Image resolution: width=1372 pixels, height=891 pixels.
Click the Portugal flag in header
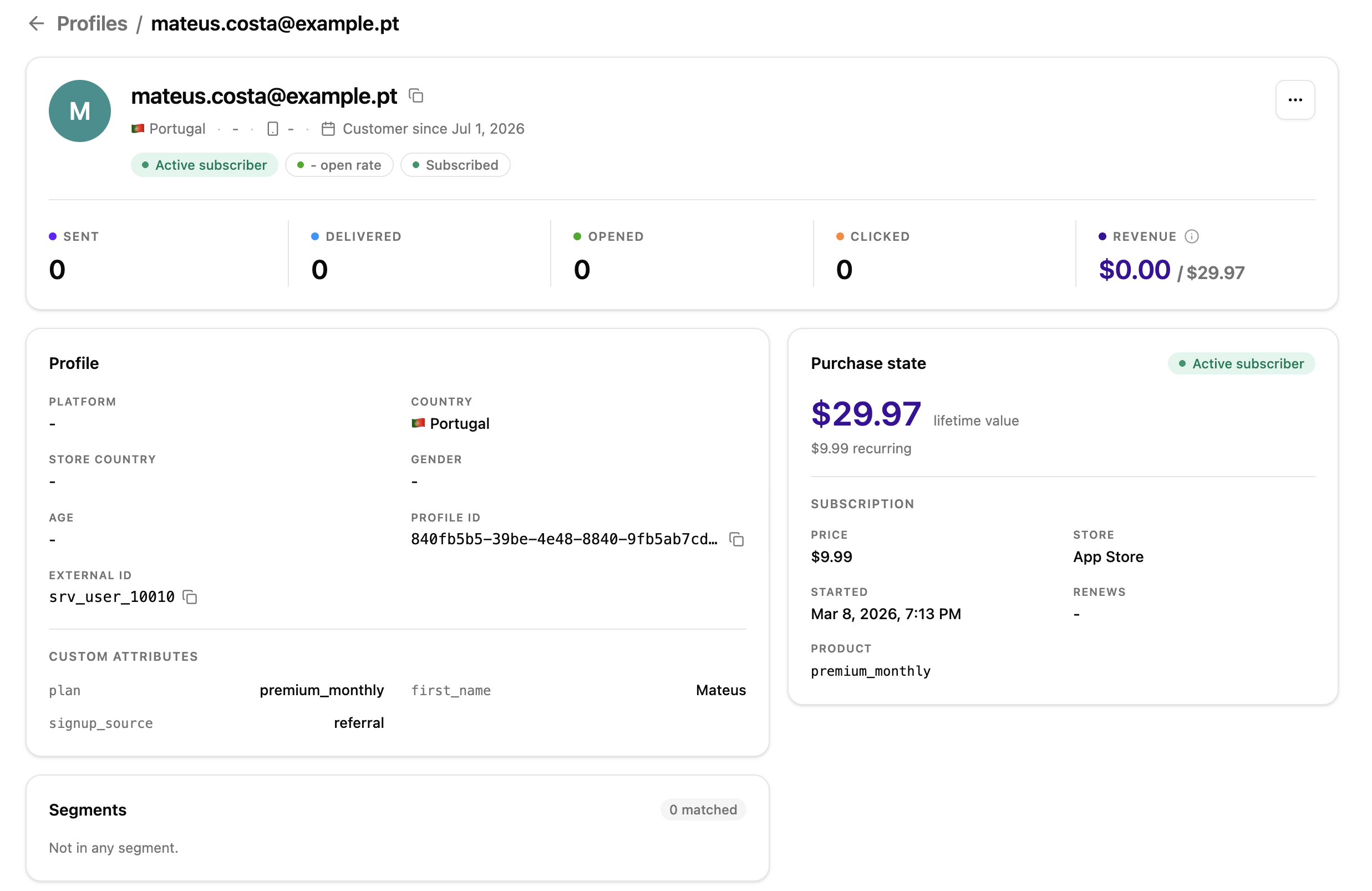pos(138,129)
